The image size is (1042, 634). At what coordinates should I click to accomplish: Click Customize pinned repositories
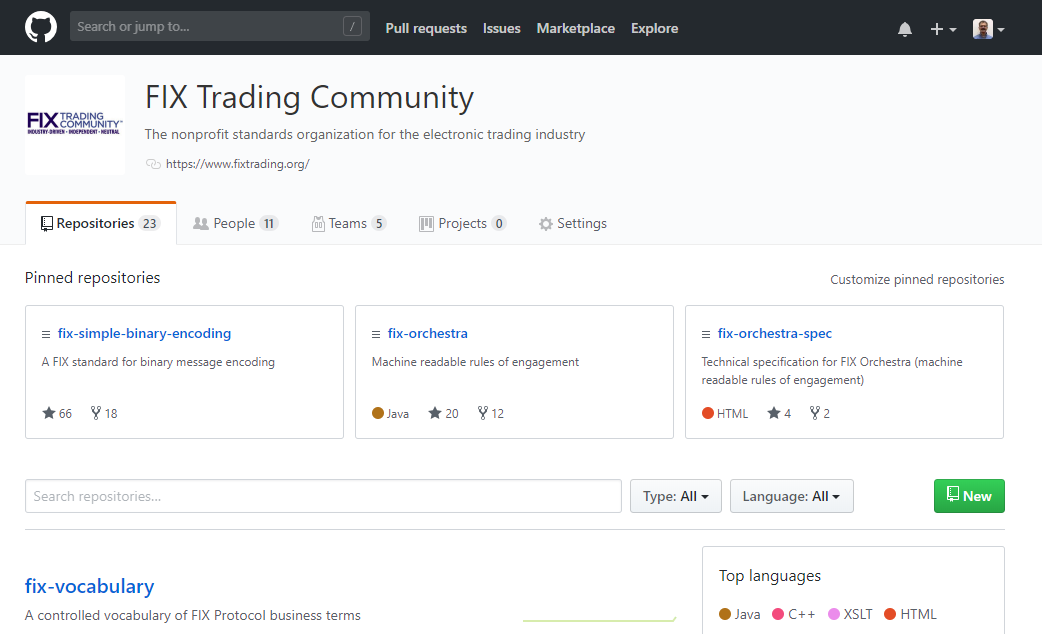point(917,279)
